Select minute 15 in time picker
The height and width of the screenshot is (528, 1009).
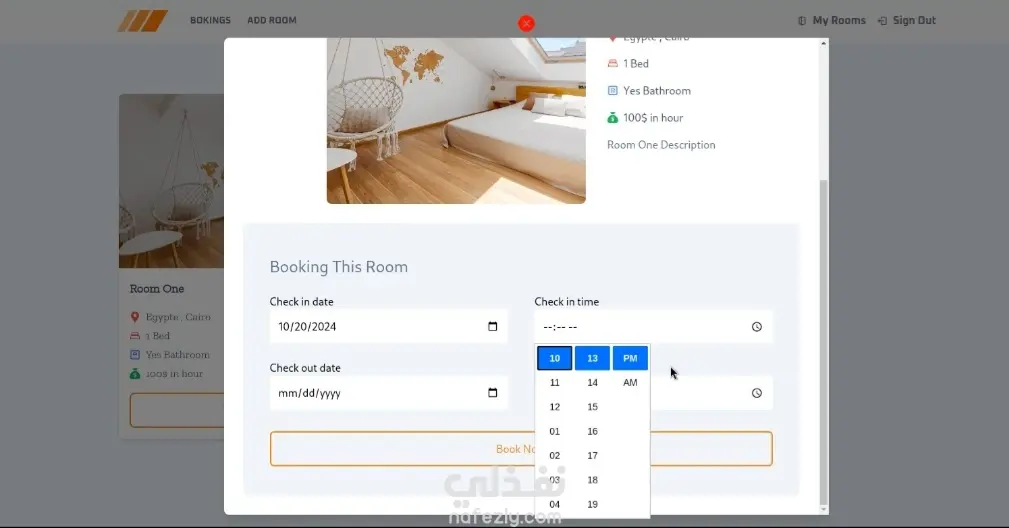(593, 407)
